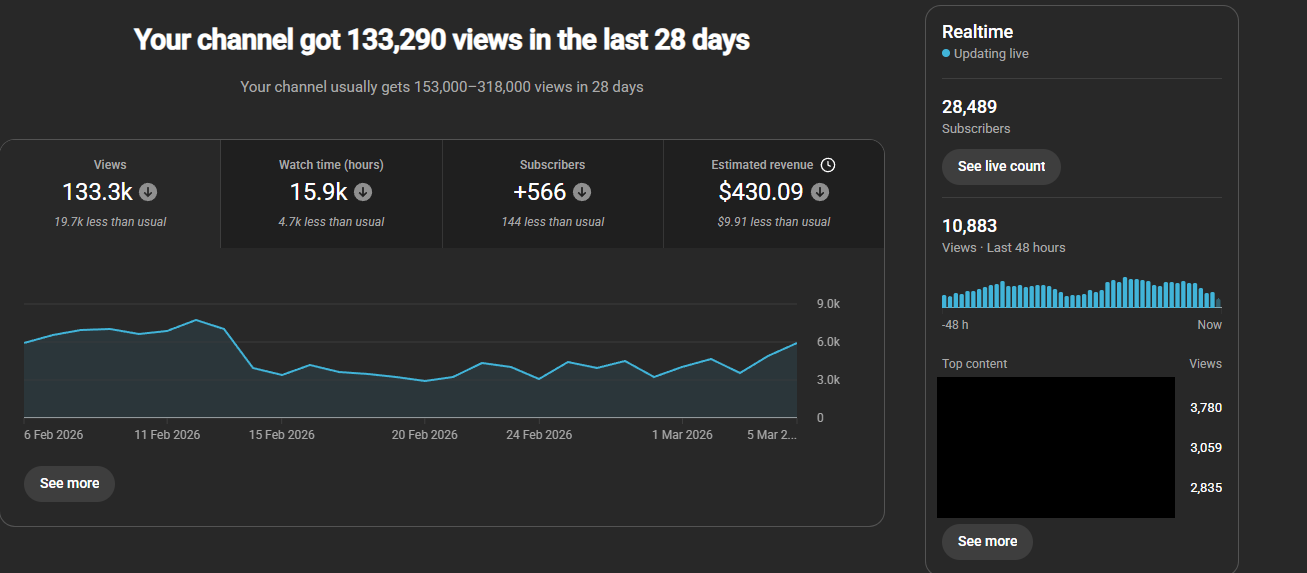Click the first bar above -48 h label

[945, 301]
